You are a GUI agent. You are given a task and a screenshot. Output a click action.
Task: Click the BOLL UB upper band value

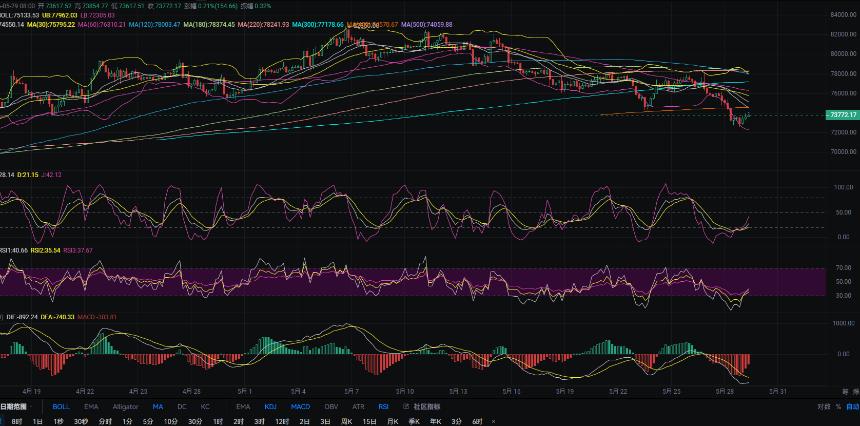click(60, 15)
